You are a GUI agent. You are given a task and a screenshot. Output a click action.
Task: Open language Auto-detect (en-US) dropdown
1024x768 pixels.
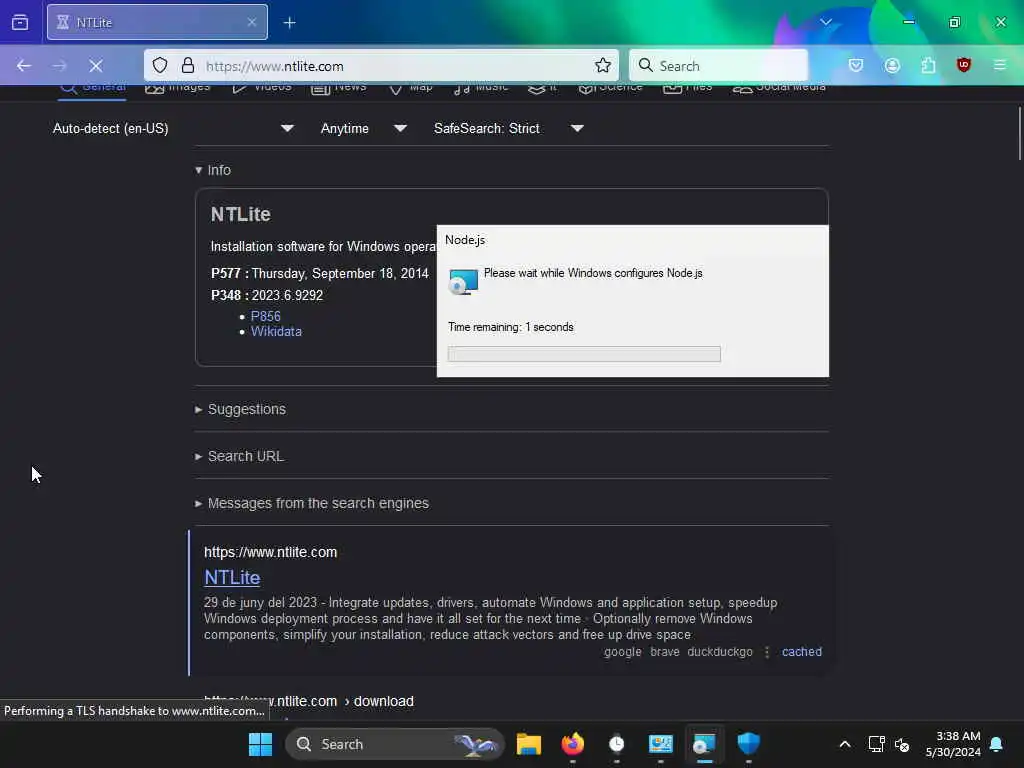click(x=173, y=129)
